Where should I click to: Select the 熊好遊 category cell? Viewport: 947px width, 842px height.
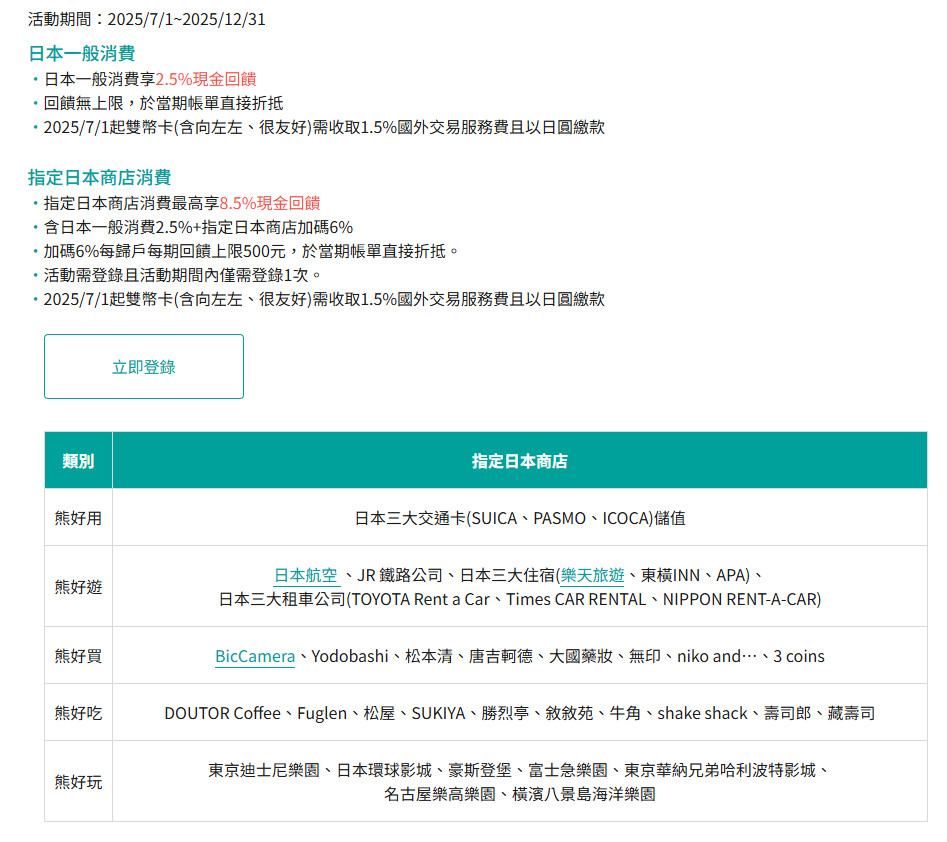click(x=78, y=587)
